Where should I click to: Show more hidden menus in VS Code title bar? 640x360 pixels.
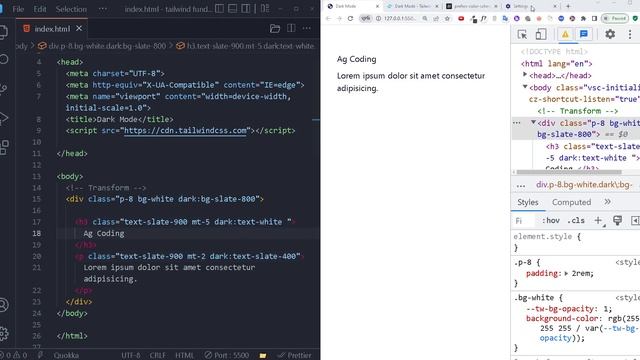tap(102, 9)
